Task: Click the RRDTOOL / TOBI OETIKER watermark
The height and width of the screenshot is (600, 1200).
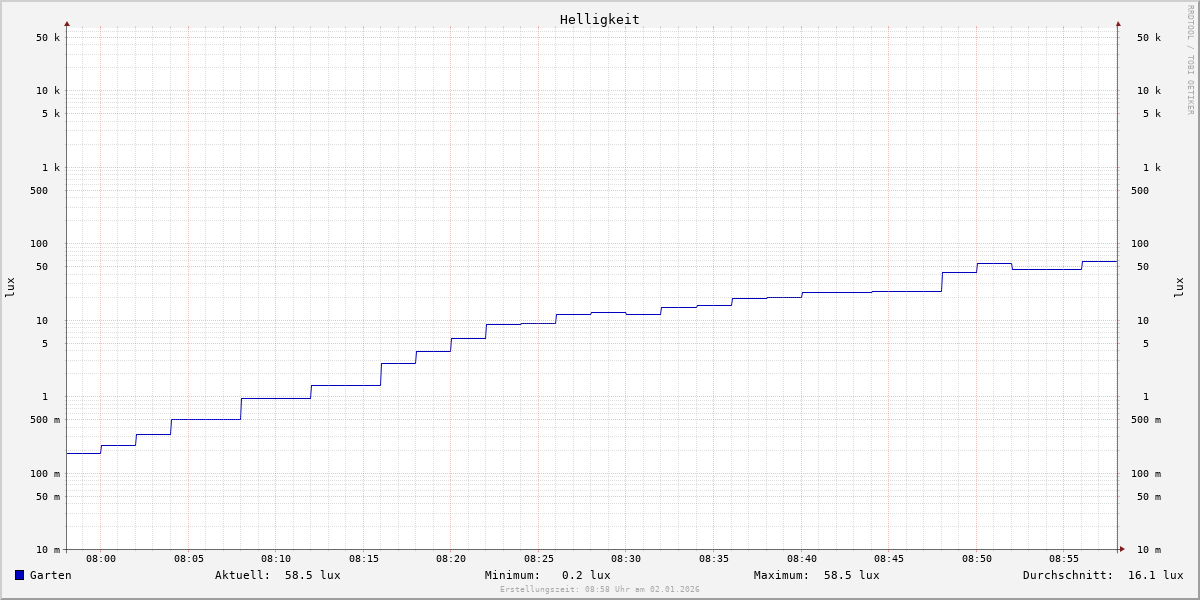Action: pyautogui.click(x=1190, y=60)
